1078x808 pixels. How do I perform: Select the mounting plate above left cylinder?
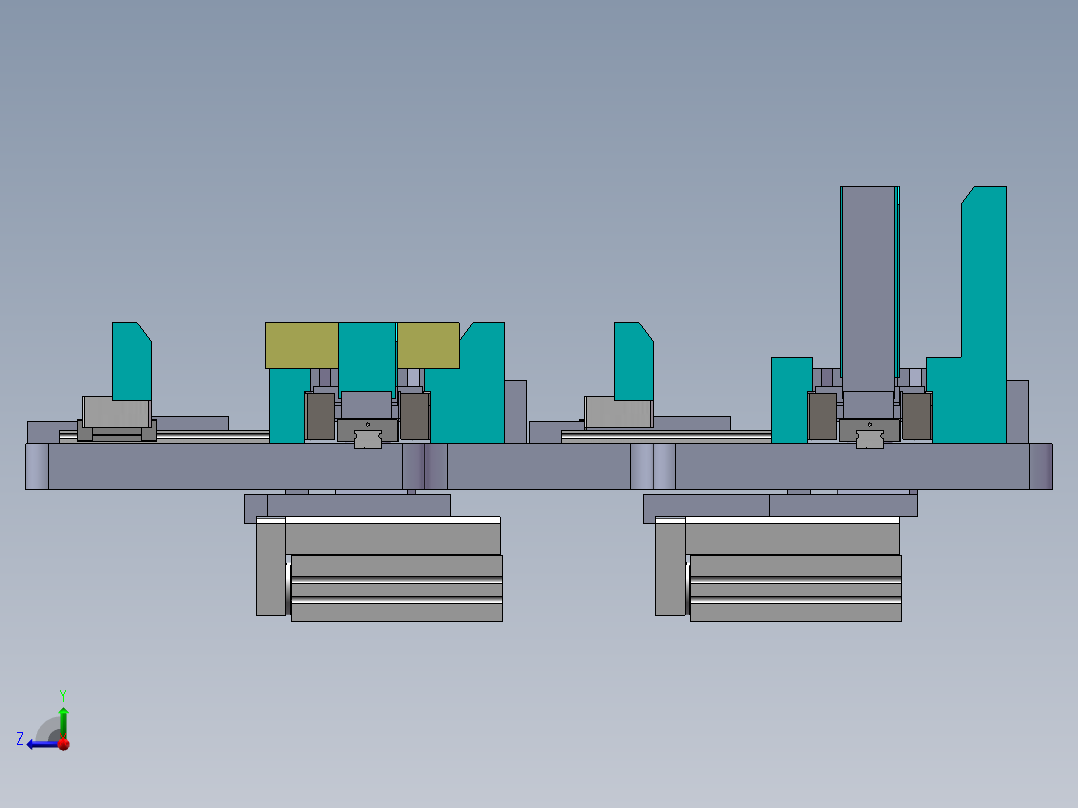tap(347, 509)
